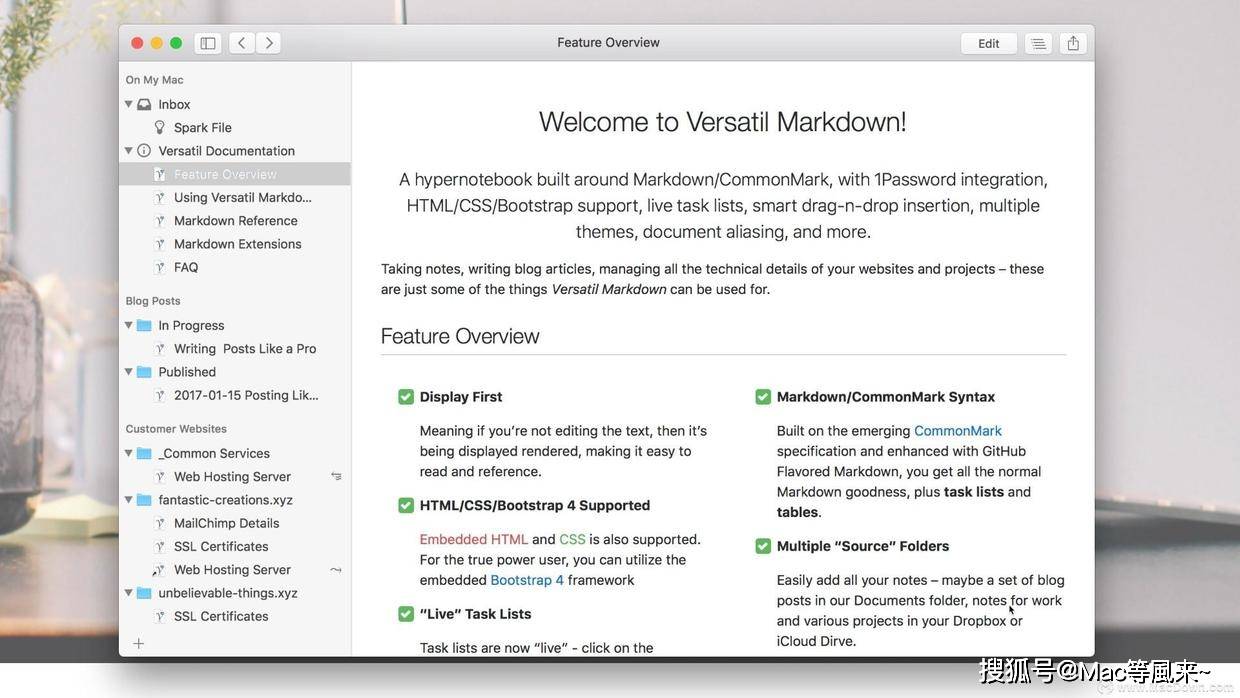Select the Feature Overview document
The width and height of the screenshot is (1240, 698).
click(x=235, y=174)
